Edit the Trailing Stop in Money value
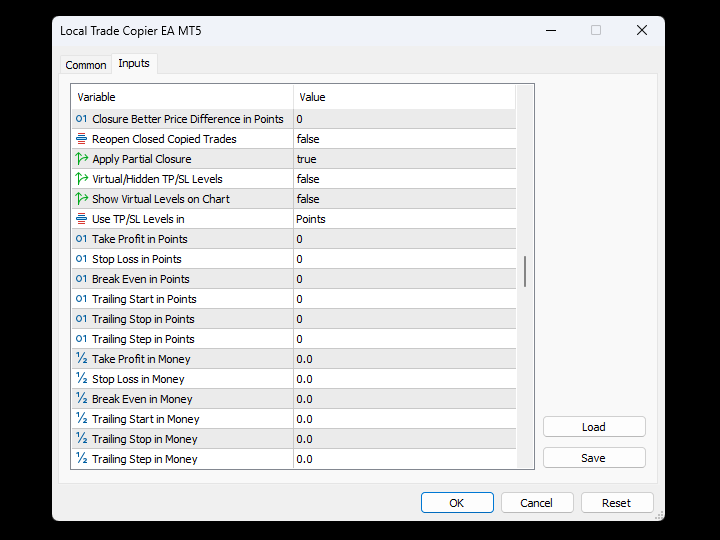This screenshot has height=540, width=720. point(405,439)
